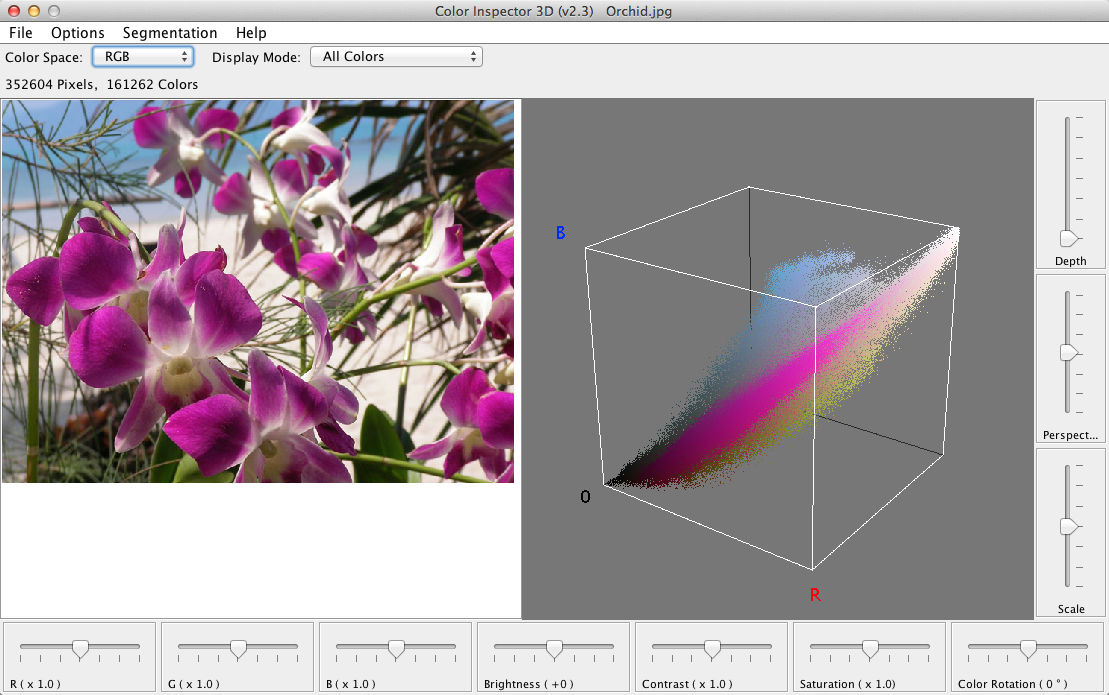Open the Segmentation menu
The width and height of the screenshot is (1109, 695).
[x=170, y=33]
